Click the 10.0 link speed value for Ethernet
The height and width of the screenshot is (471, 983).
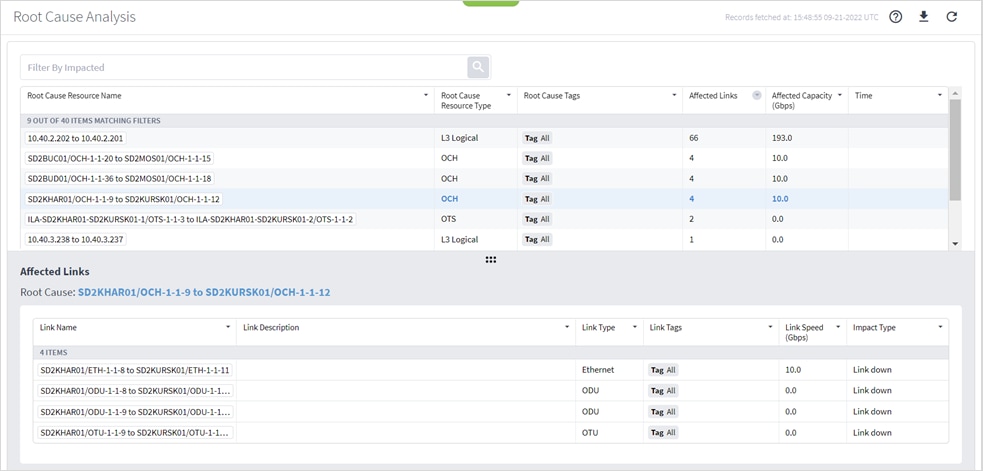click(792, 370)
